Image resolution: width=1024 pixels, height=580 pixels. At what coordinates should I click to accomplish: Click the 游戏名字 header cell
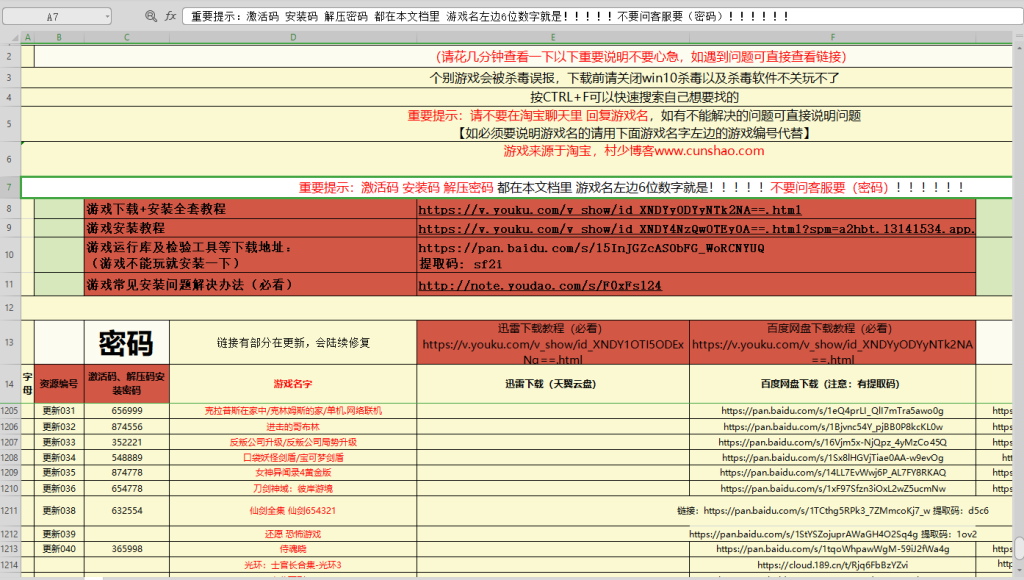pos(293,384)
